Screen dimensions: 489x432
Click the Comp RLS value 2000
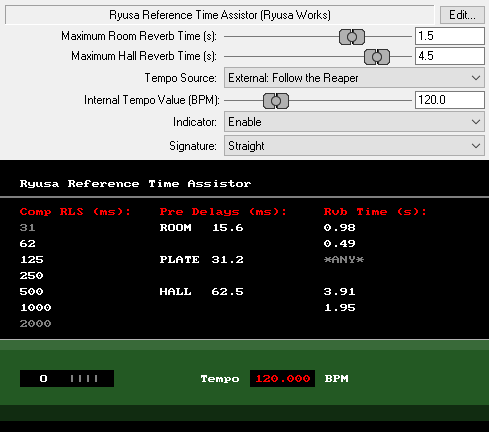[35, 324]
